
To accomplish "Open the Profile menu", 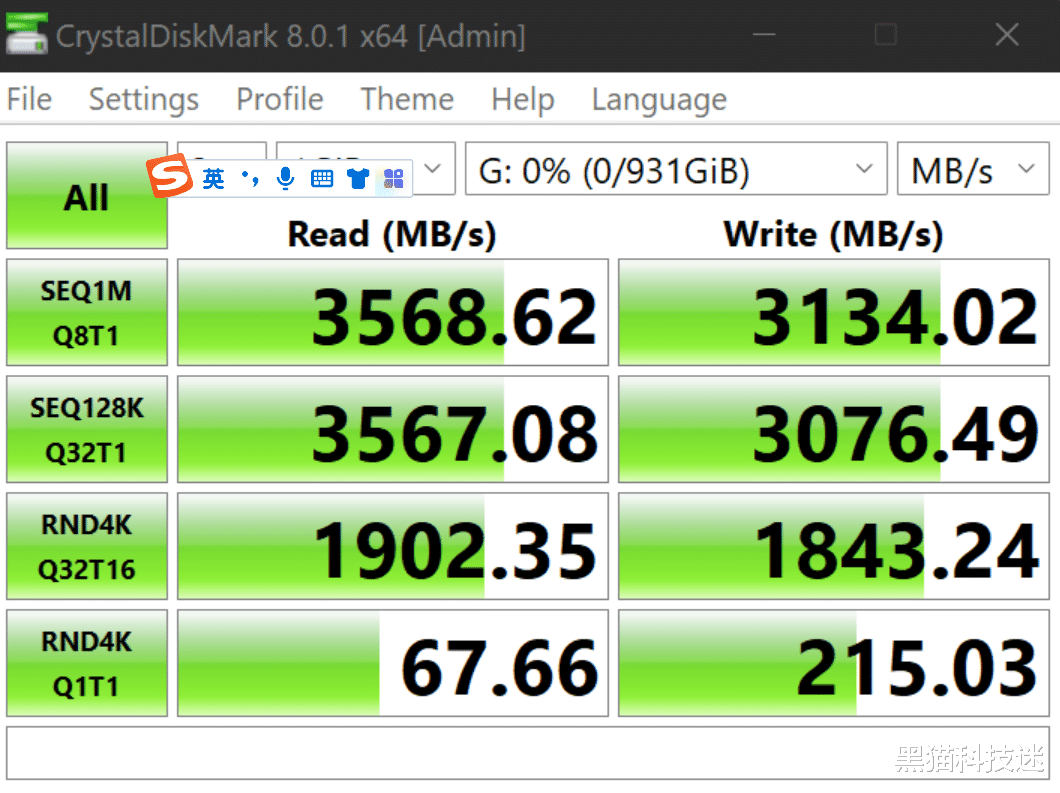I will click(279, 99).
